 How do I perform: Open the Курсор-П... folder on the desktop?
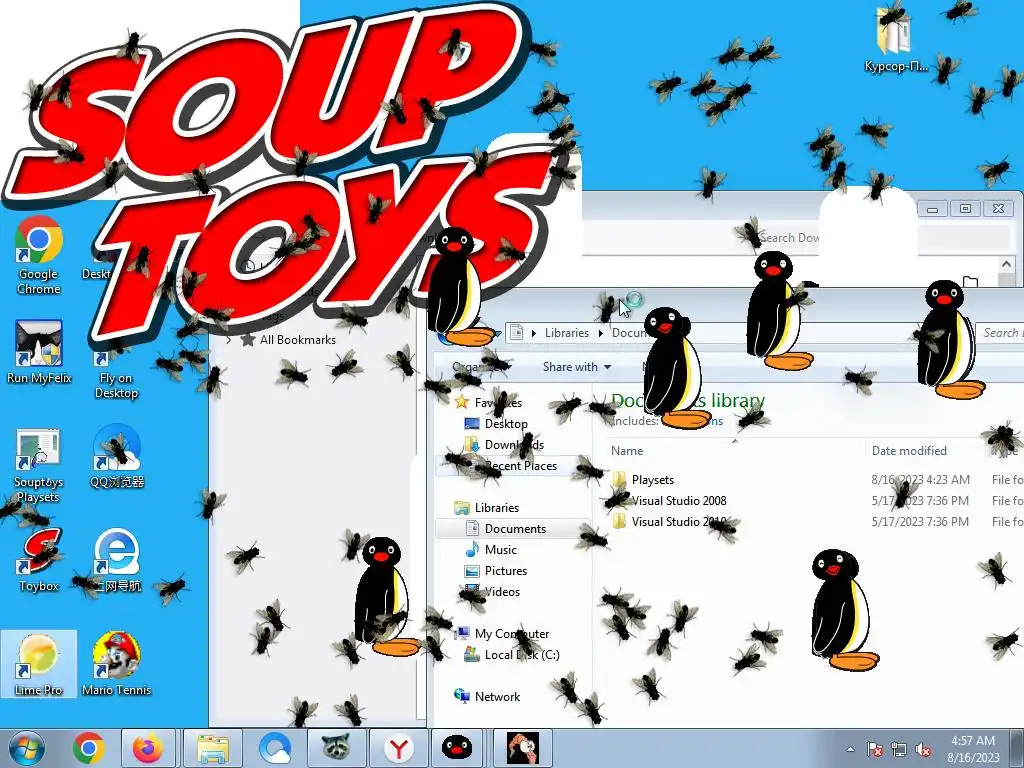(895, 40)
